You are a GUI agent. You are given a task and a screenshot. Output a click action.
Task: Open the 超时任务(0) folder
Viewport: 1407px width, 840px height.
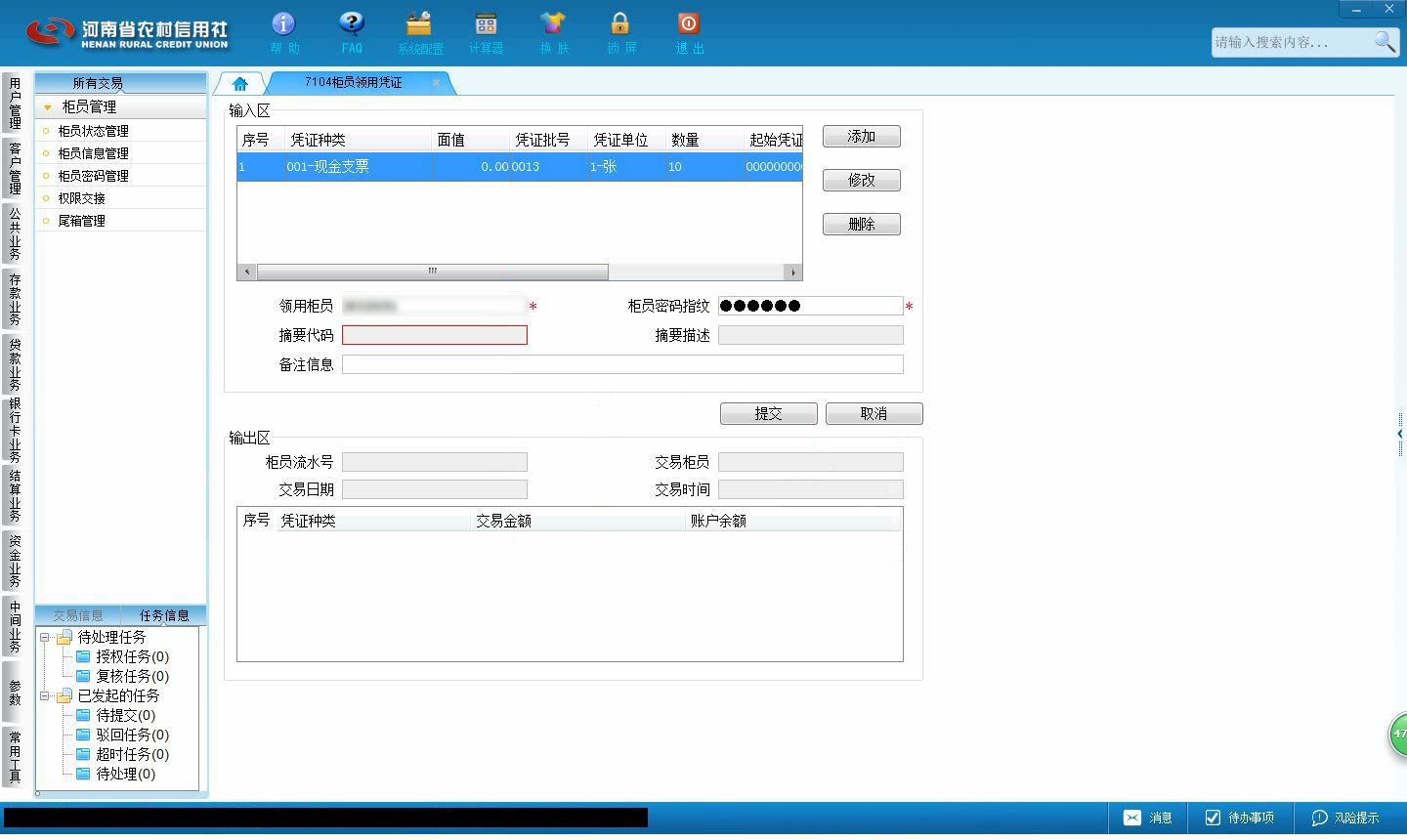[122, 754]
